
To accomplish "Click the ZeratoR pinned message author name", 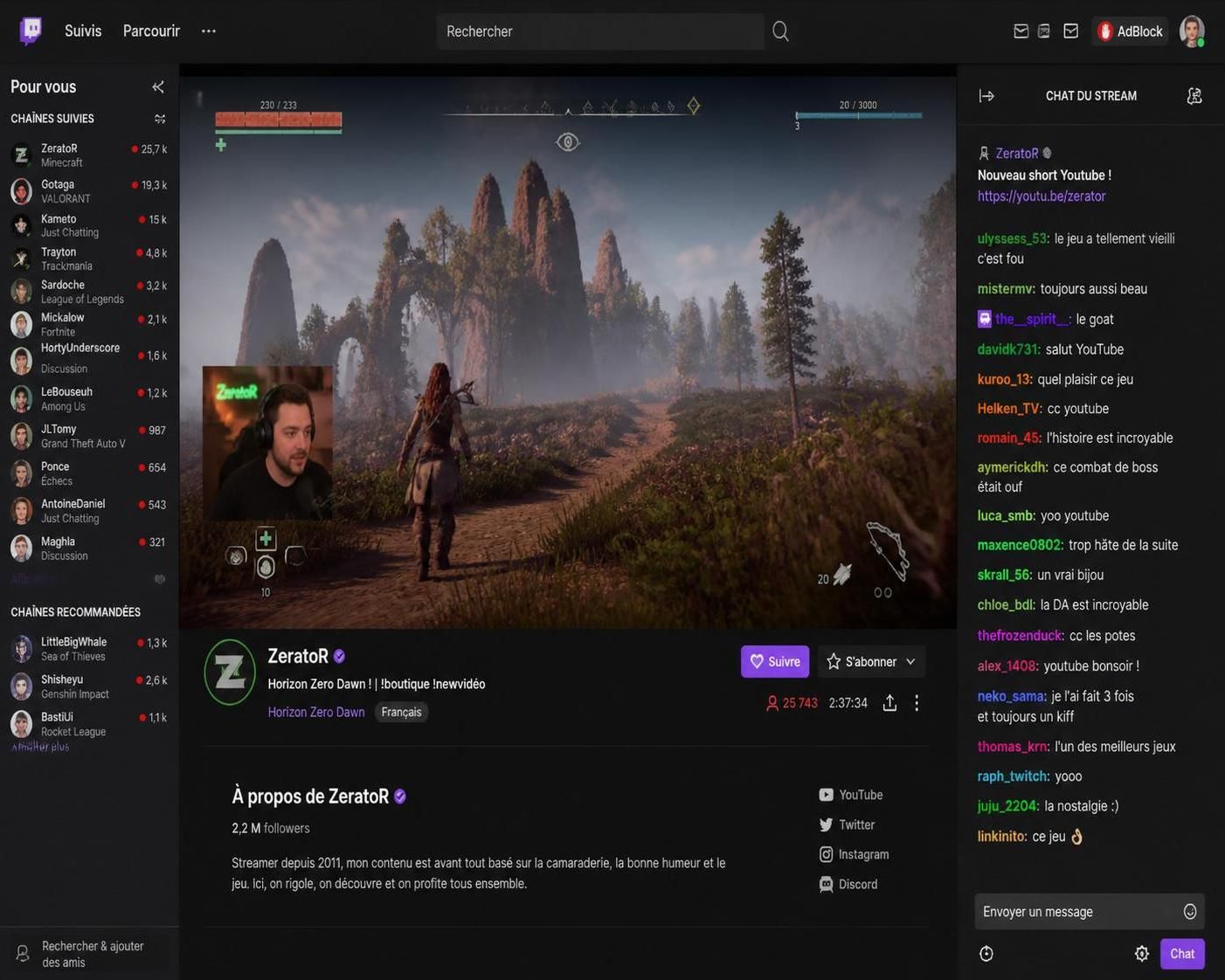I will [x=1017, y=154].
